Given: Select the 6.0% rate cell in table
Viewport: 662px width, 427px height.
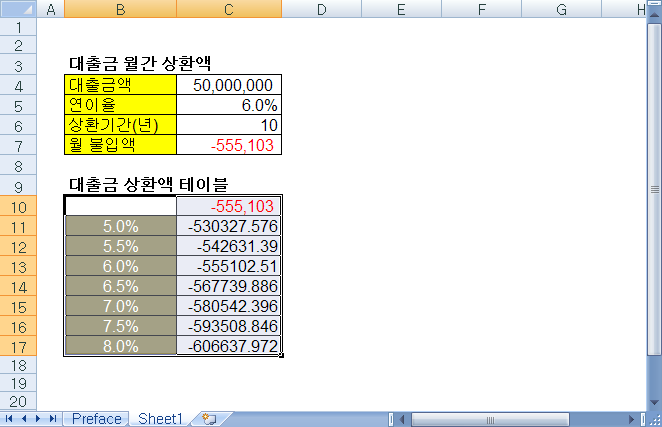Looking at the screenshot, I should (x=120, y=266).
